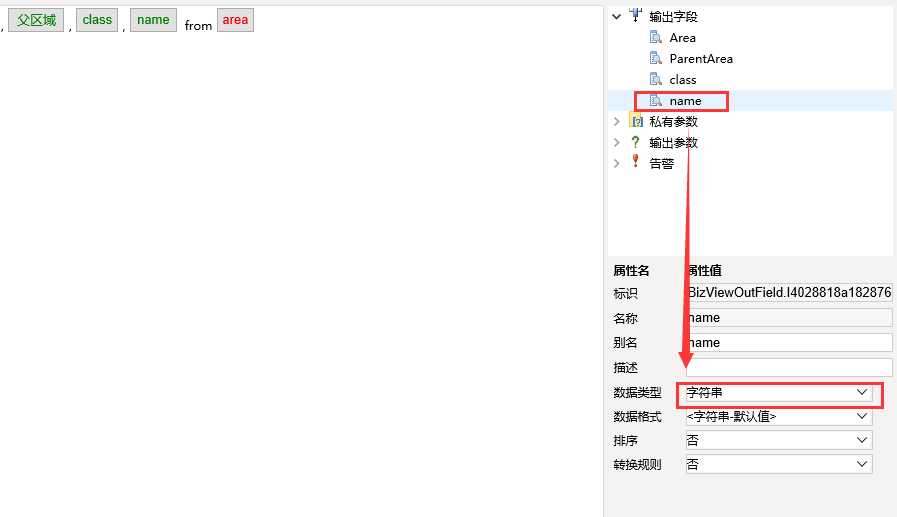Click the class field chip in query
The image size is (897, 517).
click(97, 20)
